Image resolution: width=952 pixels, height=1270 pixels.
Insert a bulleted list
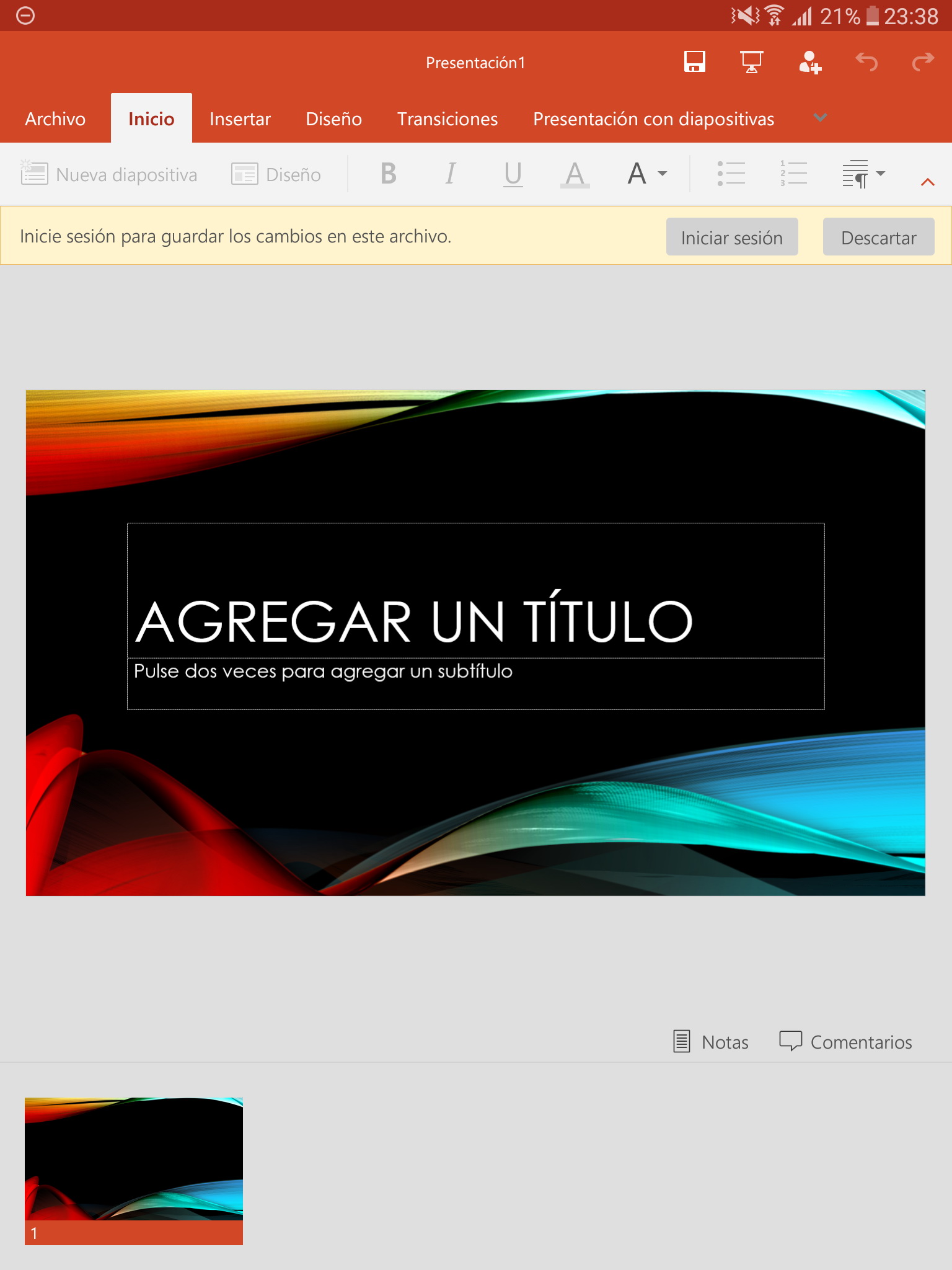[x=731, y=174]
